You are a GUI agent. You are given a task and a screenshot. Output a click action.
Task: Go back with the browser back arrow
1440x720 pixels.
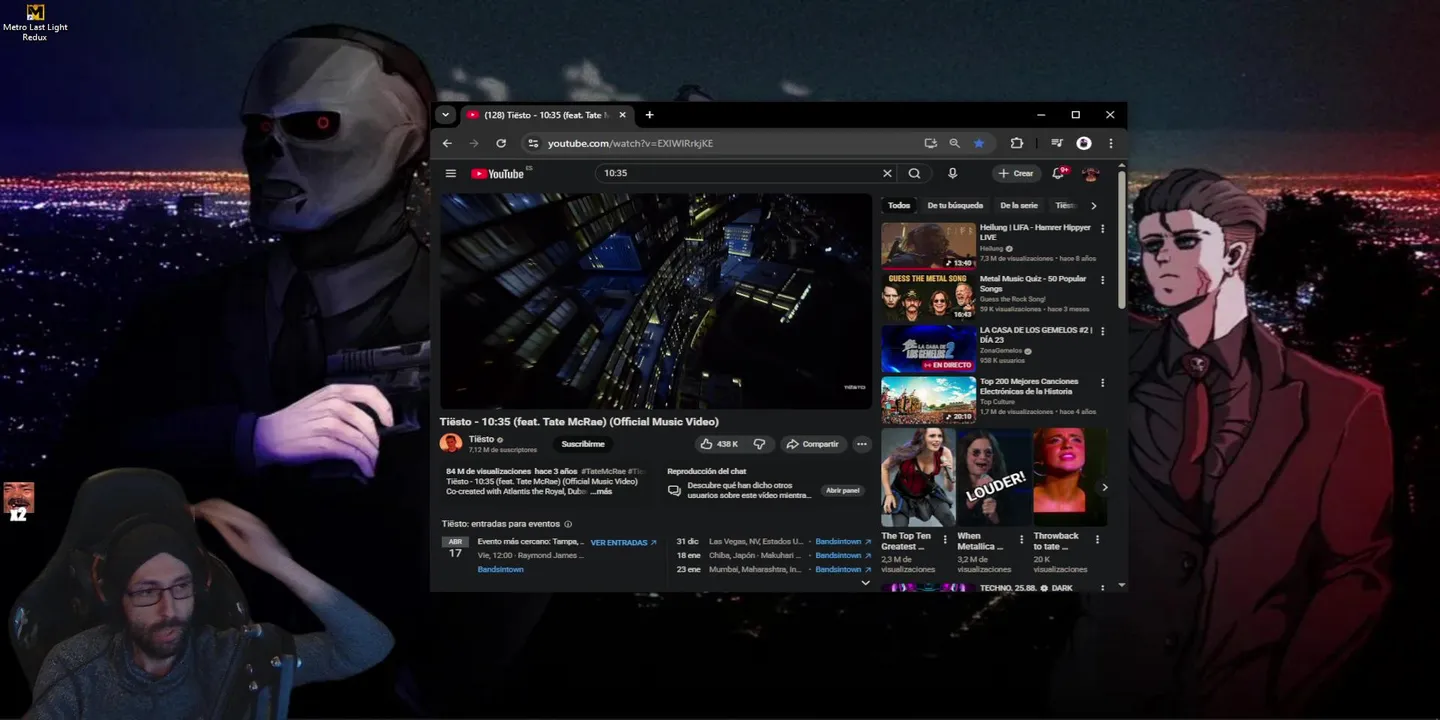point(447,143)
